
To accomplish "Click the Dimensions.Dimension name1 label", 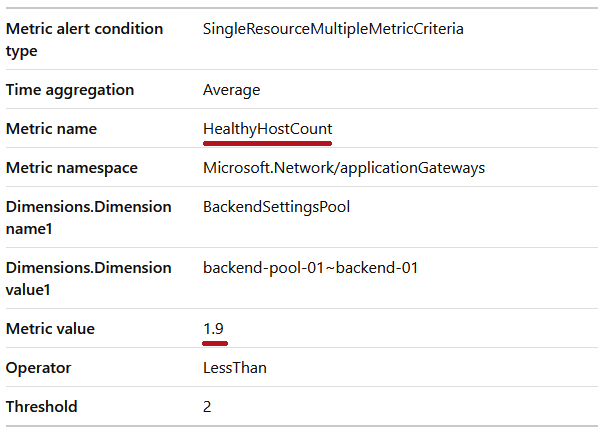I will [x=89, y=218].
